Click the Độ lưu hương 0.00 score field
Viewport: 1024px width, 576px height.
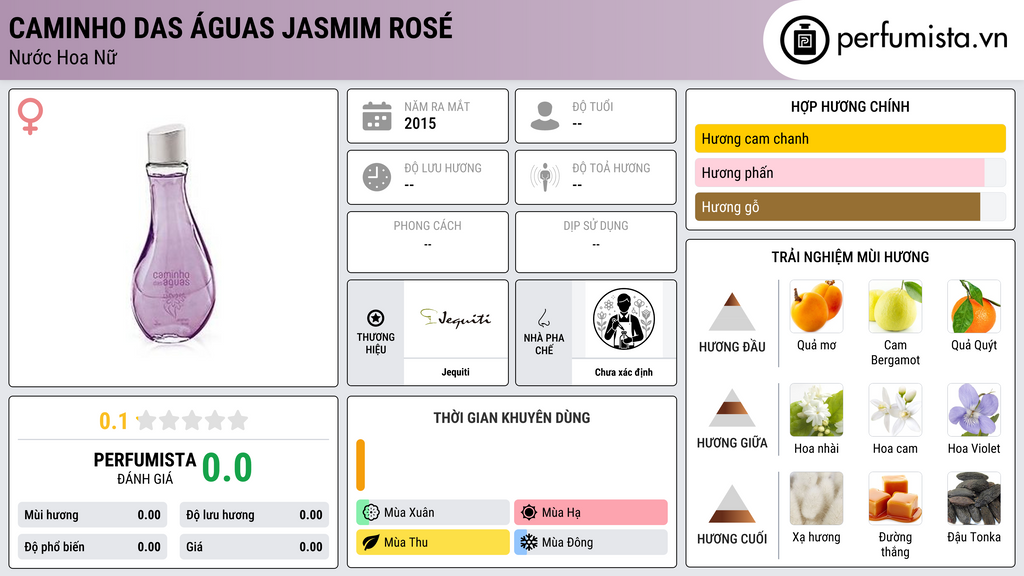coord(254,515)
